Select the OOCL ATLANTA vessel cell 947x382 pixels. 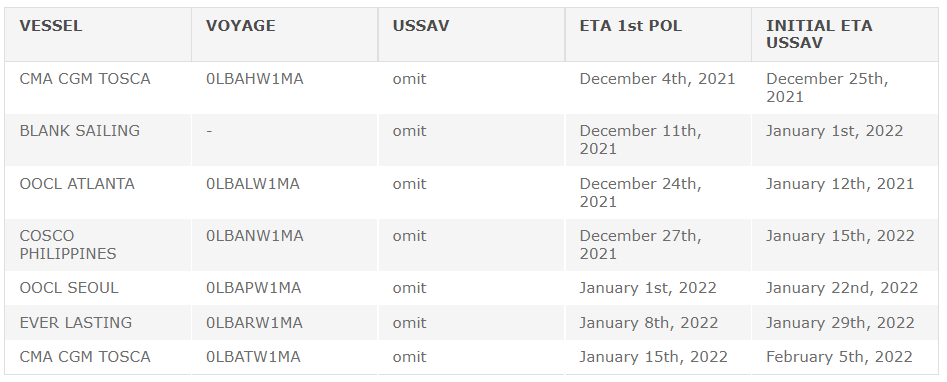98,193
